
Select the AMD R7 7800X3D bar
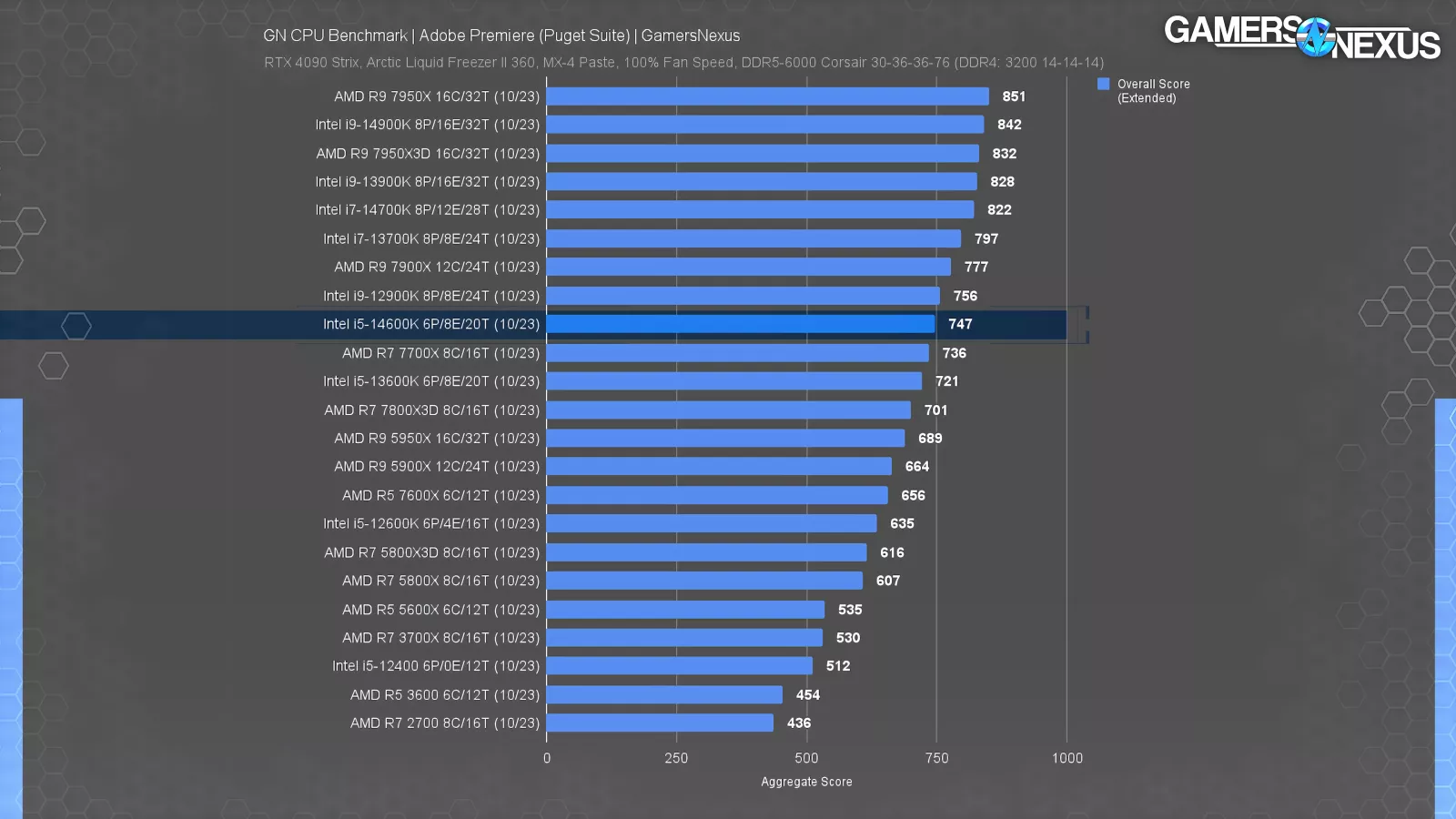tap(728, 410)
